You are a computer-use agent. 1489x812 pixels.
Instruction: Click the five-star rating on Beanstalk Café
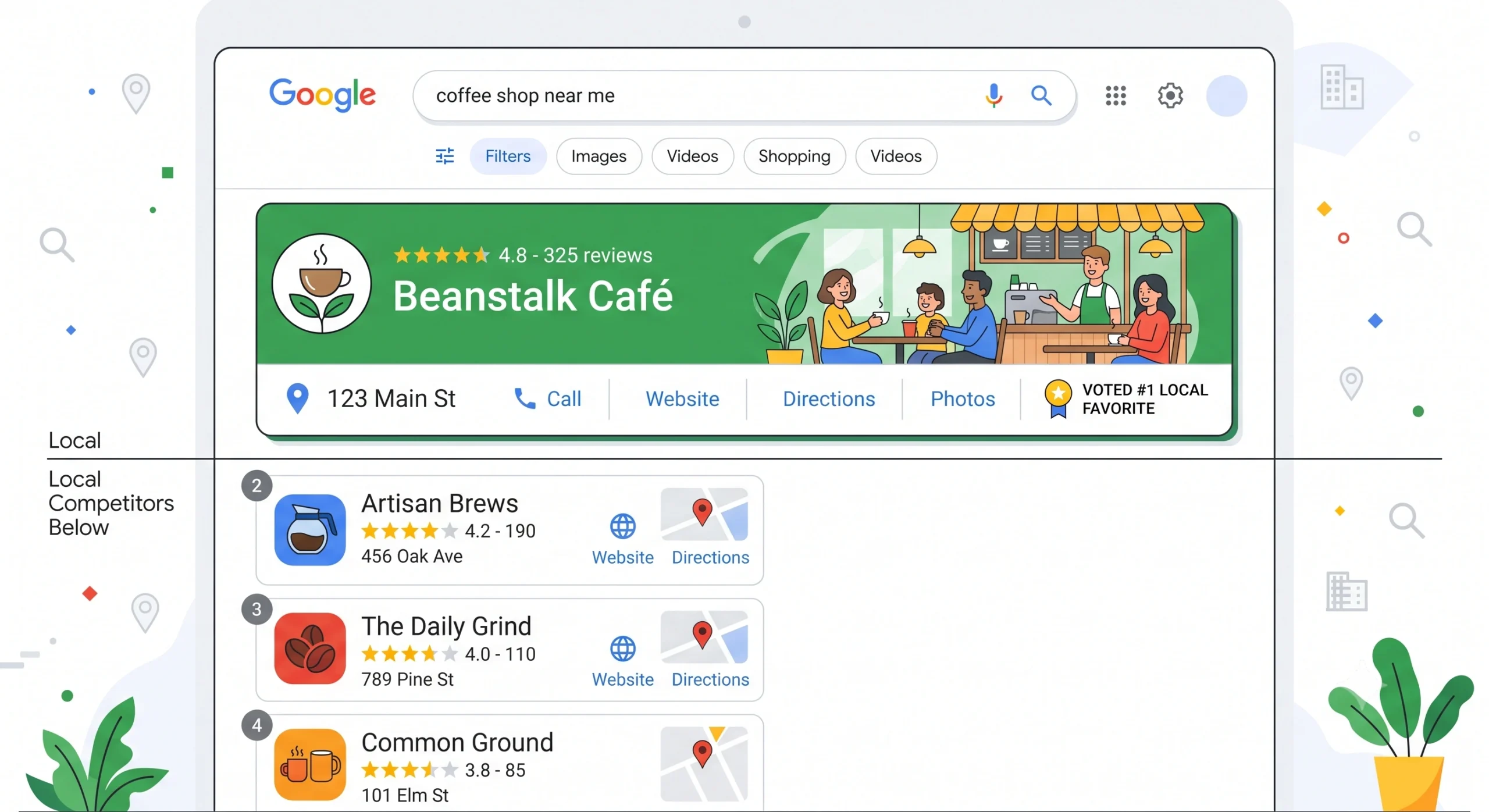tap(441, 255)
